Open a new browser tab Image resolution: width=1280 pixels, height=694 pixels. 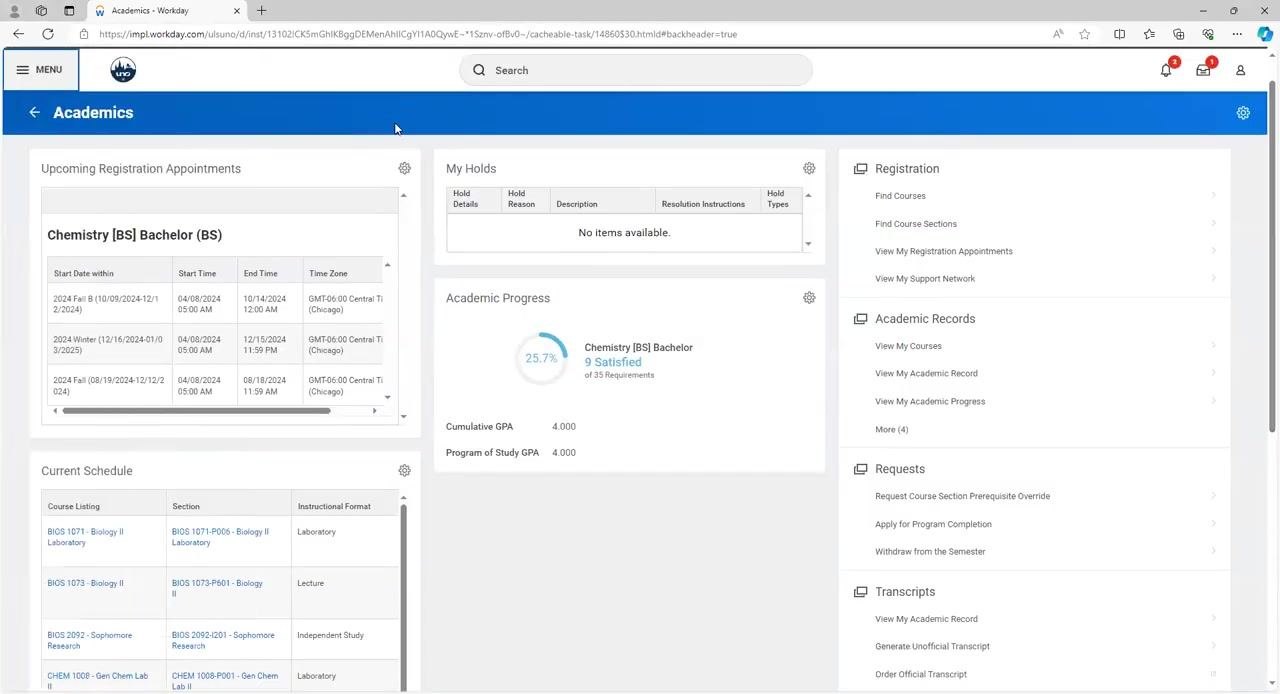[261, 11]
